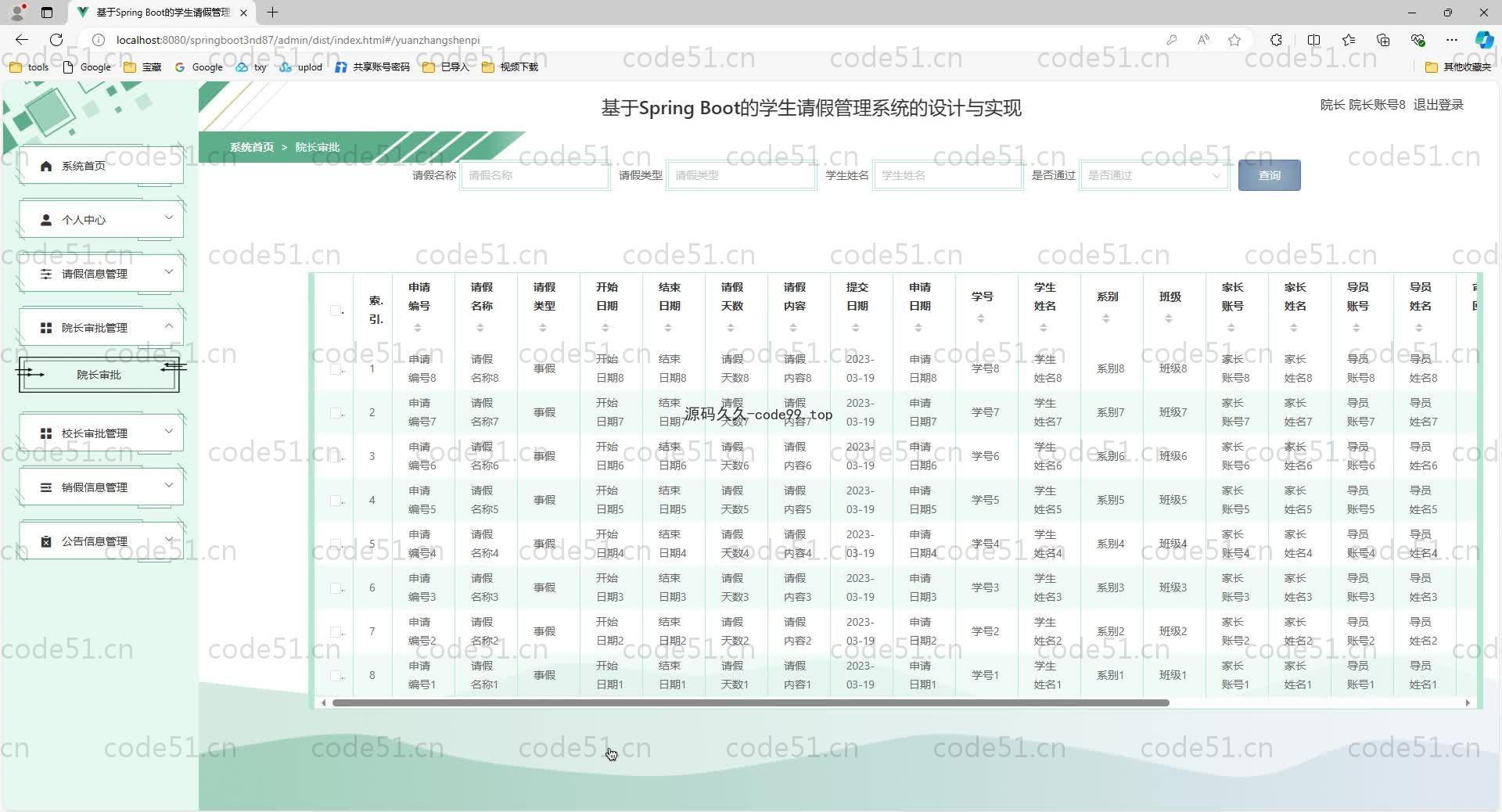
Task: Sort by 提交日期 column arrows
Action: click(856, 328)
